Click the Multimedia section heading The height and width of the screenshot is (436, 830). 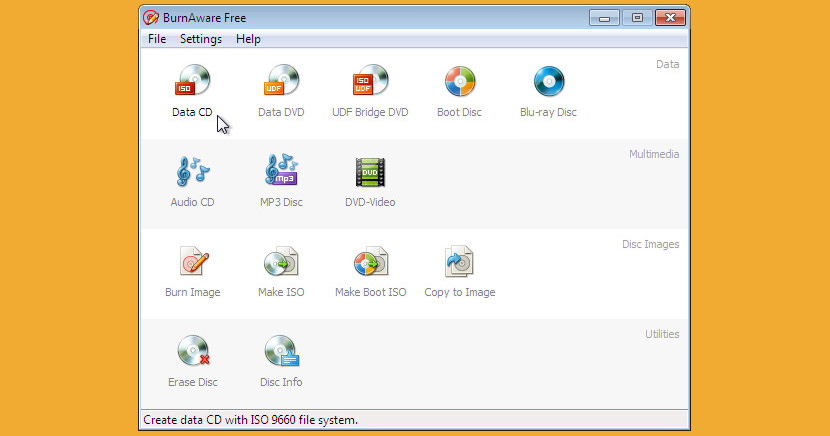(654, 155)
